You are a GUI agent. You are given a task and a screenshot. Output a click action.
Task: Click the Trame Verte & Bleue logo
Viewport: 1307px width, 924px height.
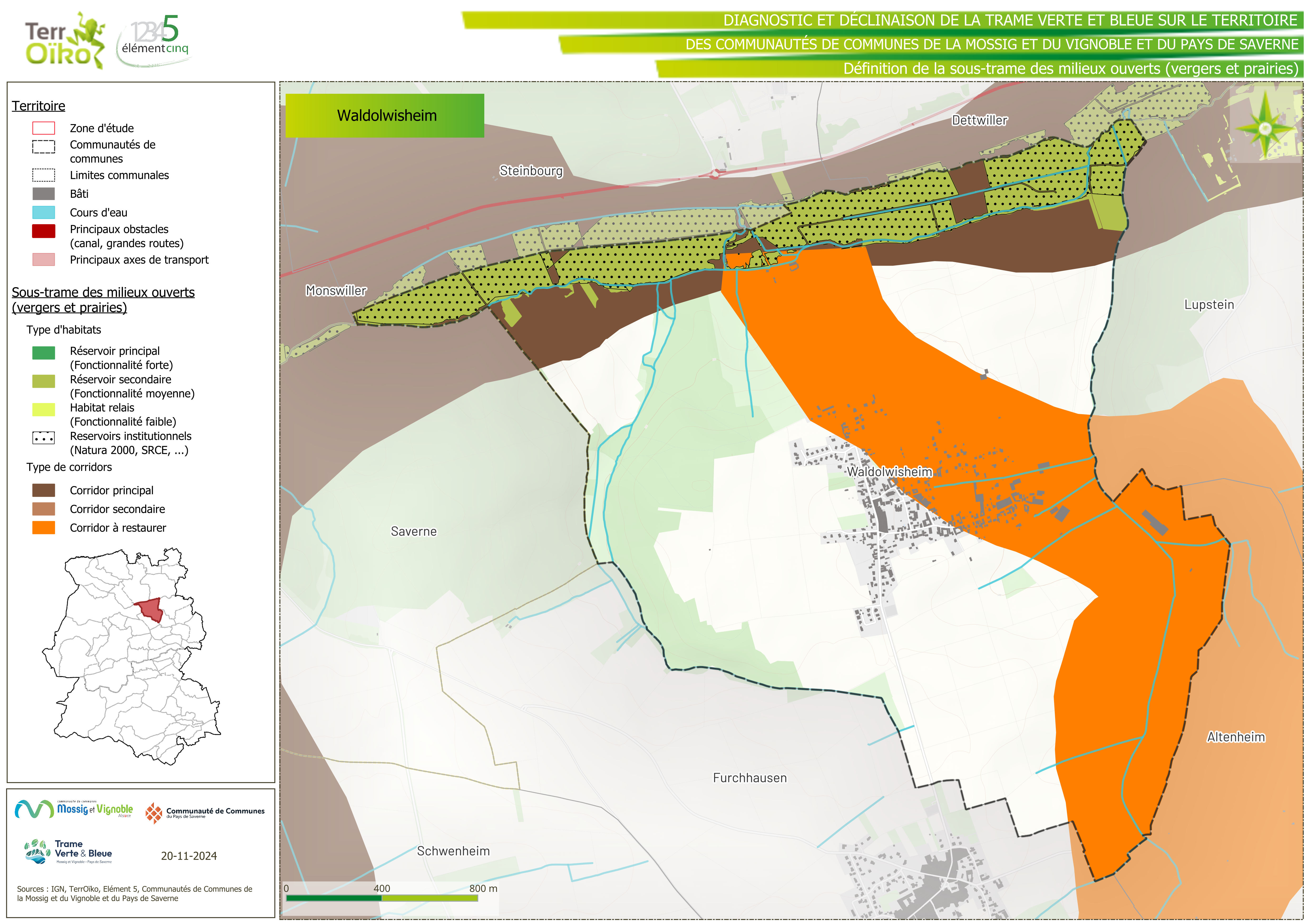point(68,852)
